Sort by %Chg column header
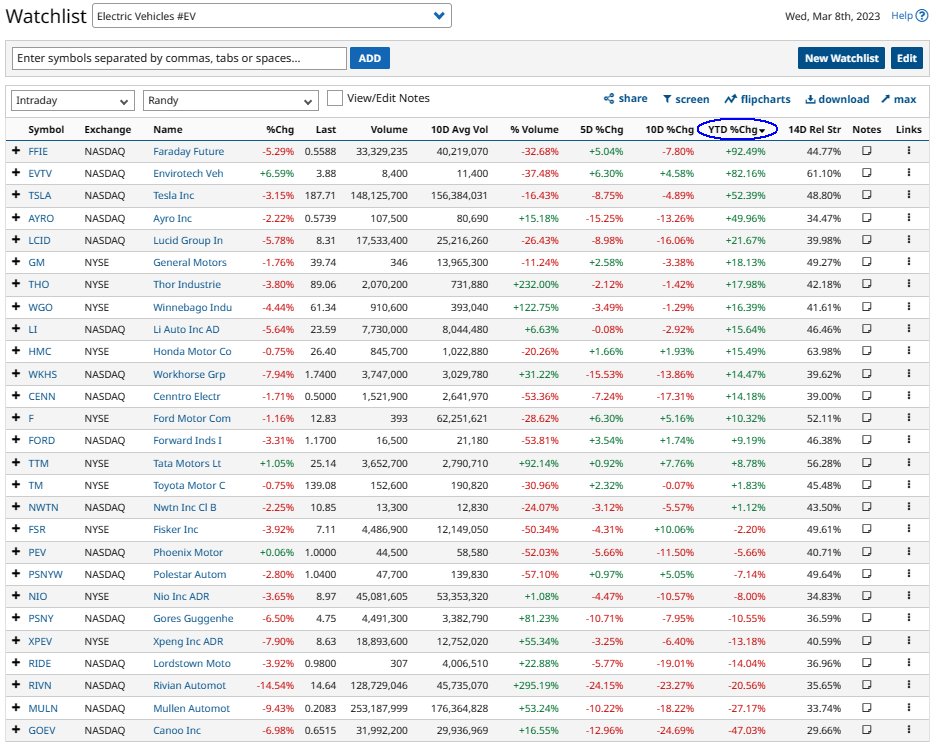This screenshot has width=940, height=755. tap(280, 130)
